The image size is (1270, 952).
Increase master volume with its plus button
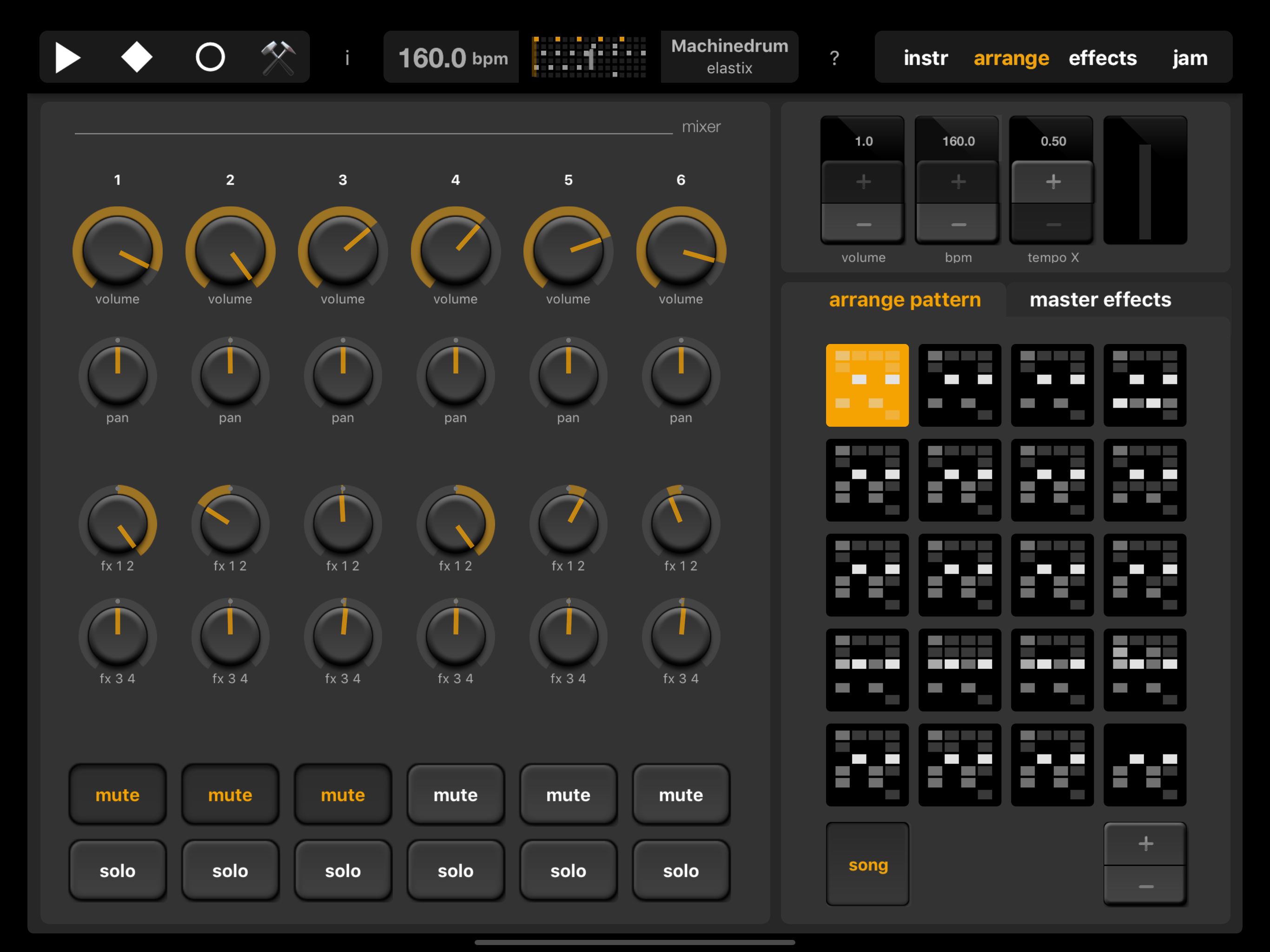[x=863, y=182]
